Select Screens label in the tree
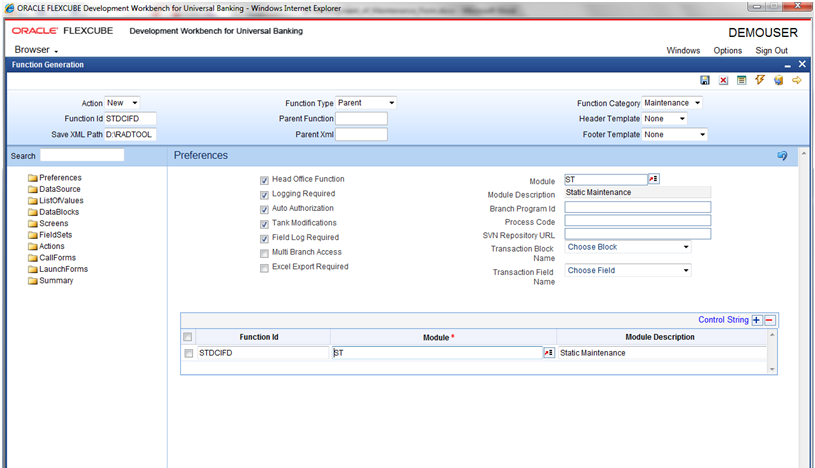The height and width of the screenshot is (468, 815). point(54,224)
